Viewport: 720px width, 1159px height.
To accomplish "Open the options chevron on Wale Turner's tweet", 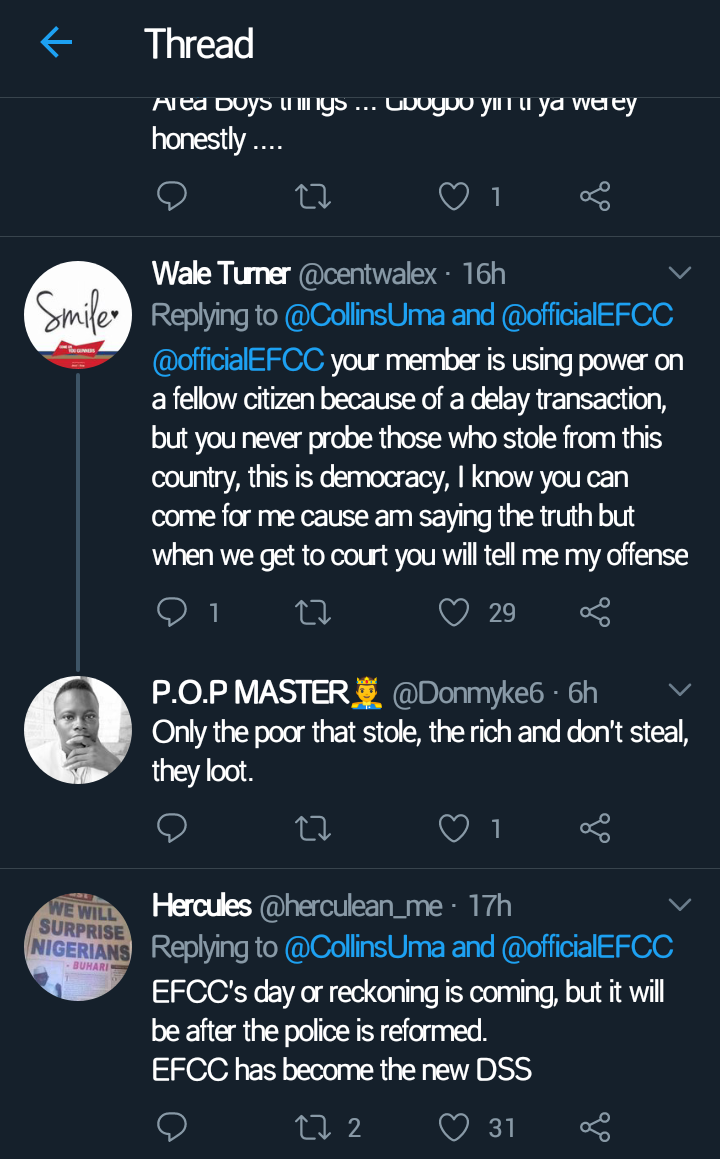I will pyautogui.click(x=680, y=273).
